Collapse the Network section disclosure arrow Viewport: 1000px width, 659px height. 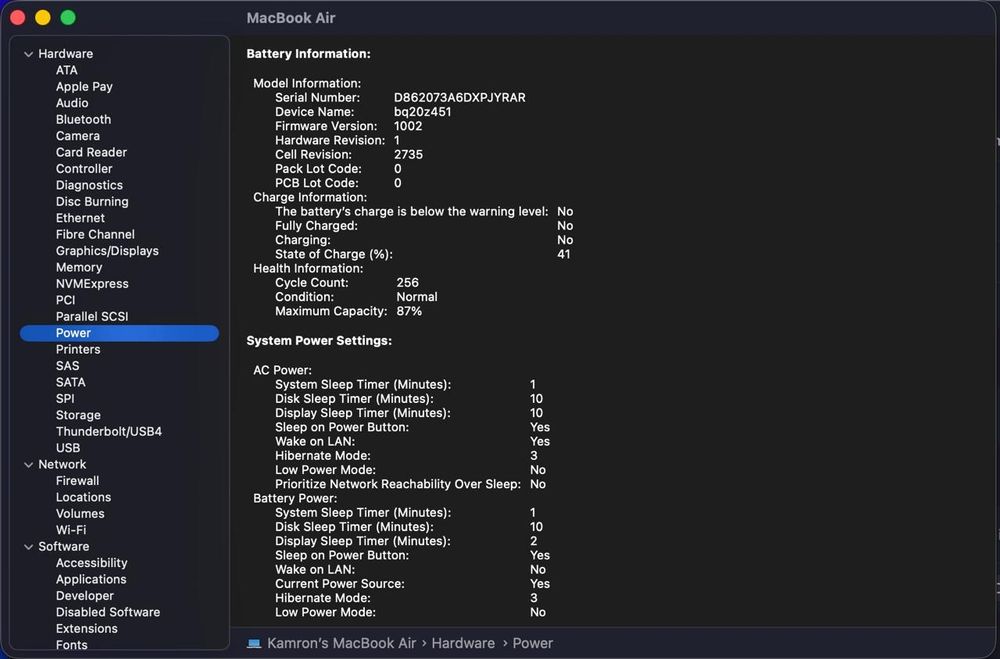click(x=29, y=465)
